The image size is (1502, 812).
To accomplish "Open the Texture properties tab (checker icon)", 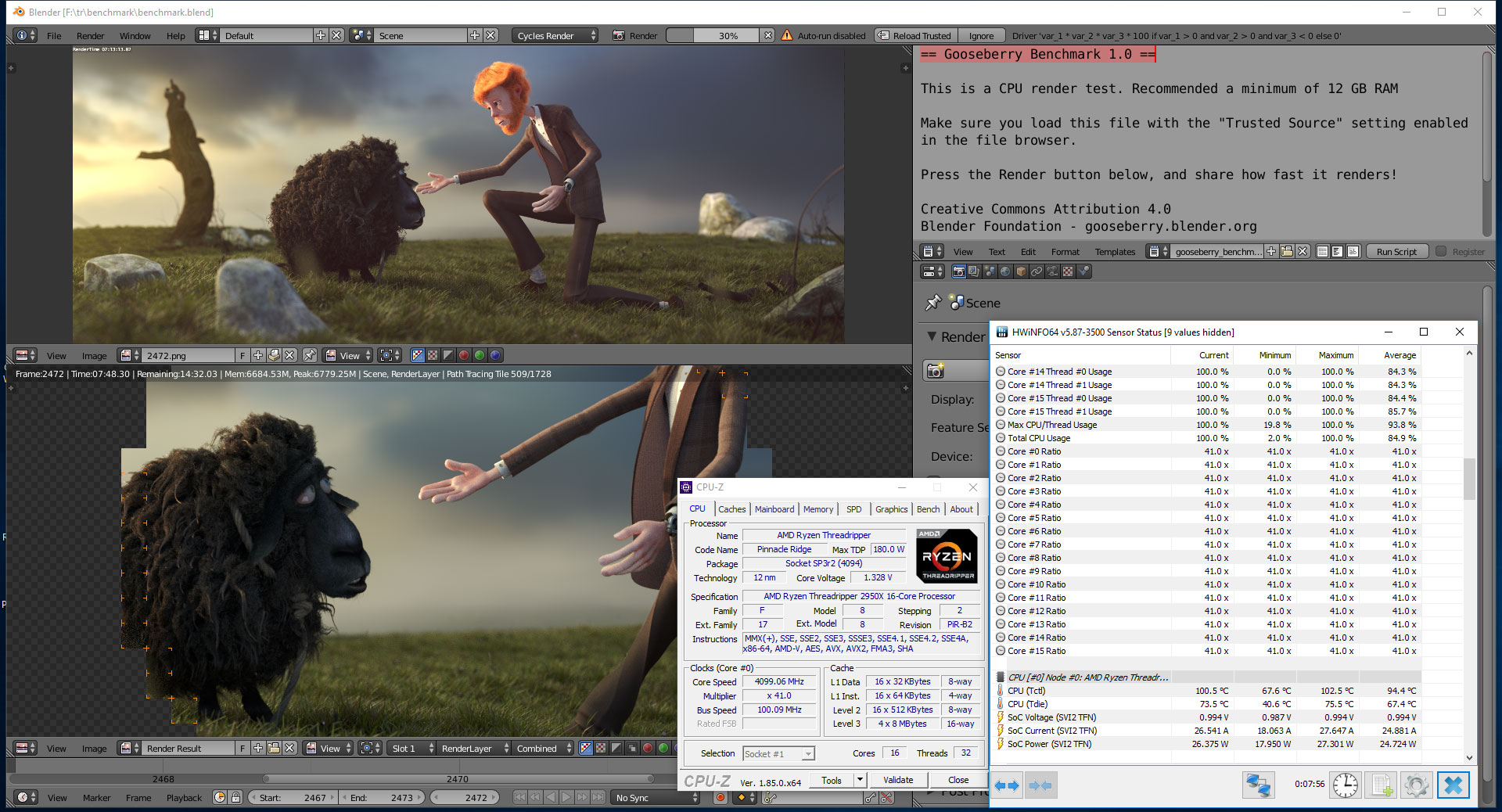I will pos(1068,271).
